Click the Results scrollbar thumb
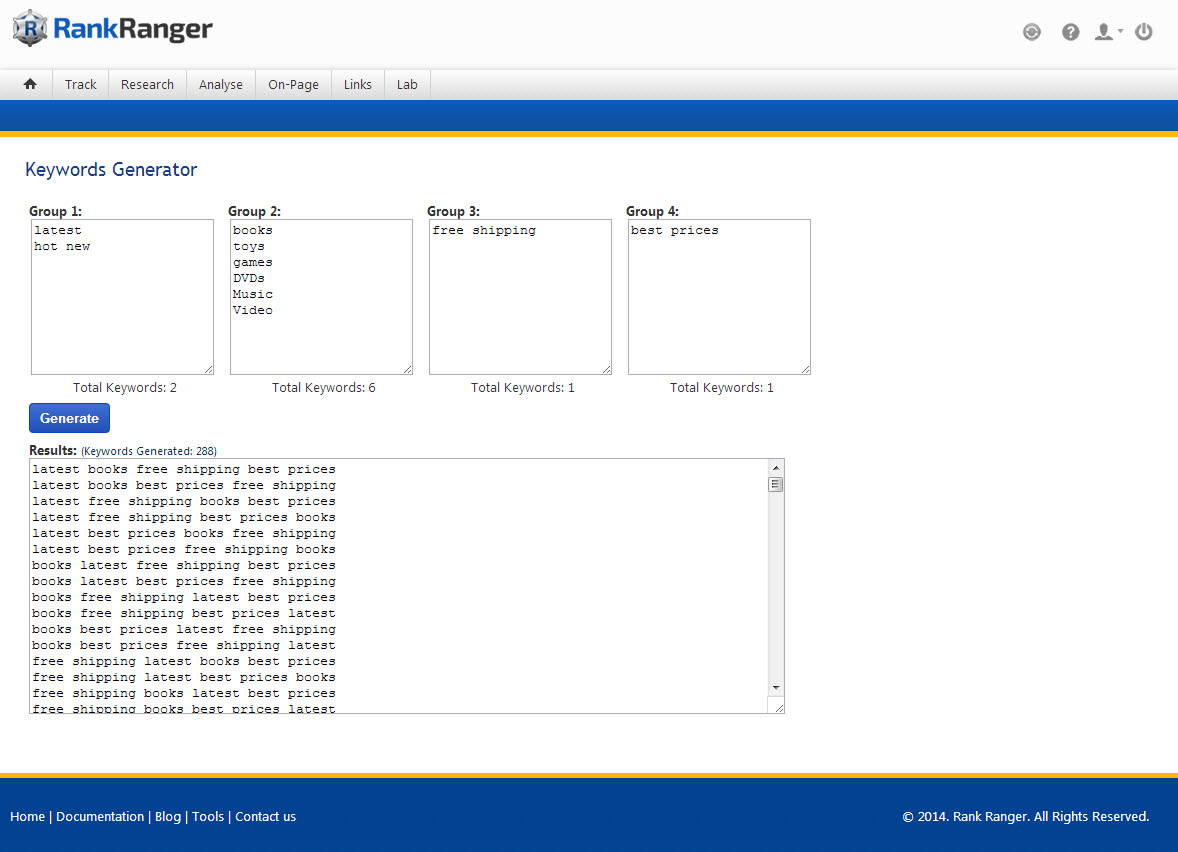Viewport: 1178px width, 852px height. click(776, 485)
